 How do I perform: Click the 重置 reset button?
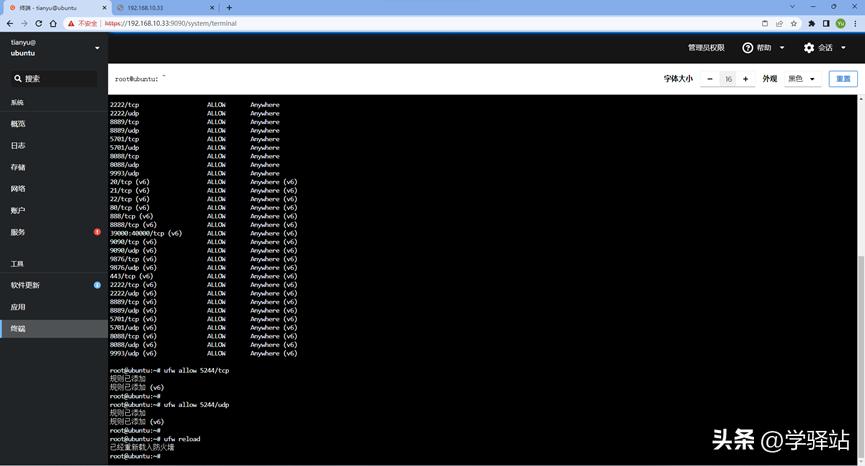click(x=843, y=79)
